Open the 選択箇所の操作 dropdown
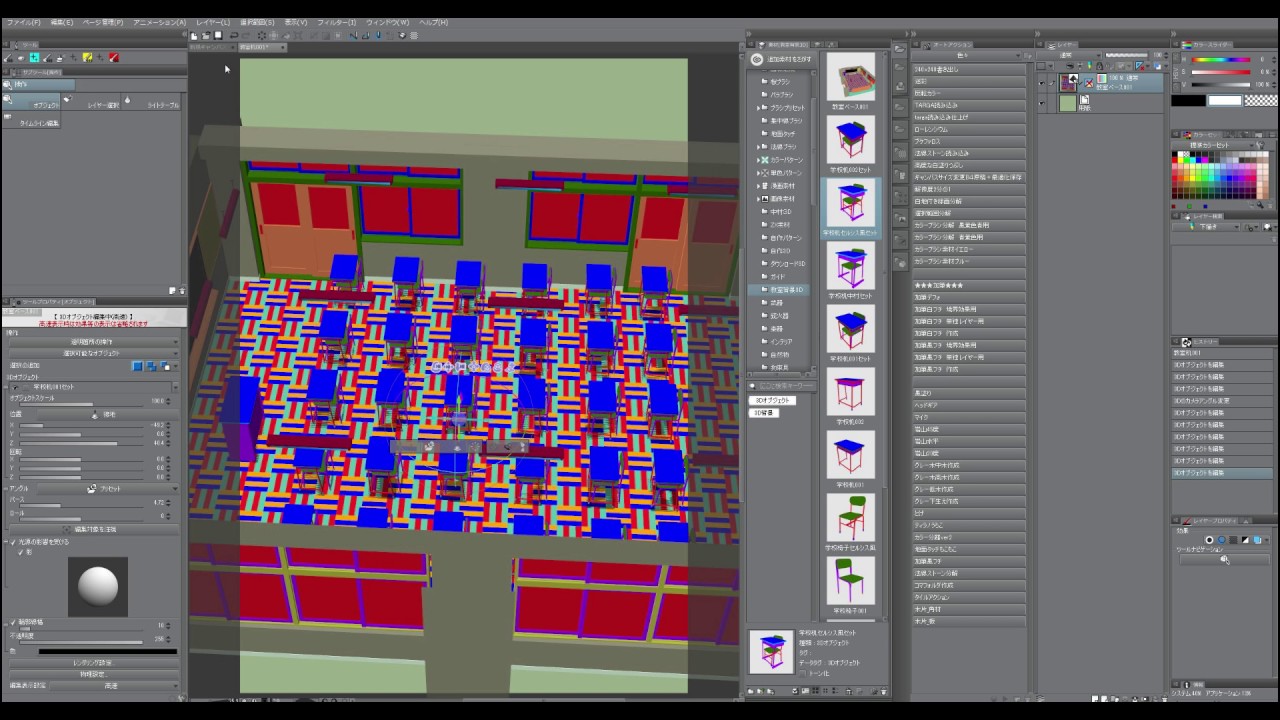This screenshot has height=720, width=1280. 95,342
